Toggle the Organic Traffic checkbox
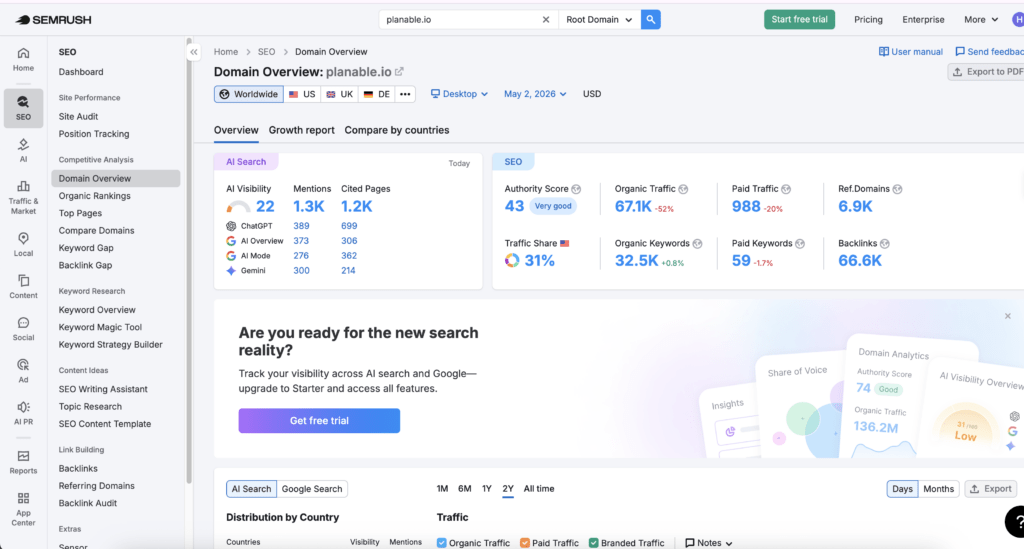This screenshot has height=549, width=1024. pyautogui.click(x=441, y=543)
